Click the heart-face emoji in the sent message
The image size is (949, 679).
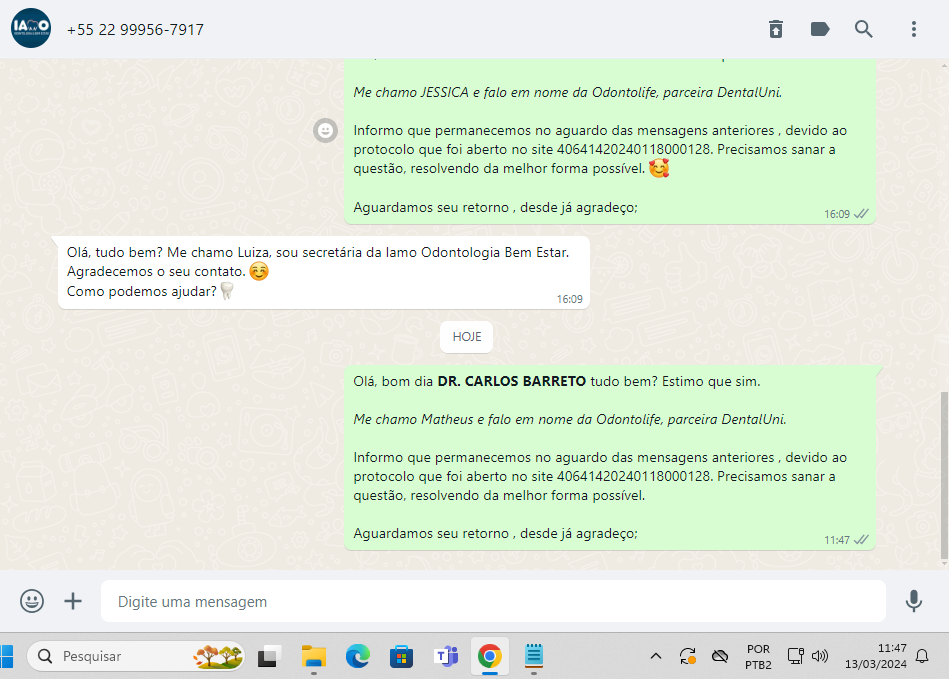pyautogui.click(x=659, y=168)
